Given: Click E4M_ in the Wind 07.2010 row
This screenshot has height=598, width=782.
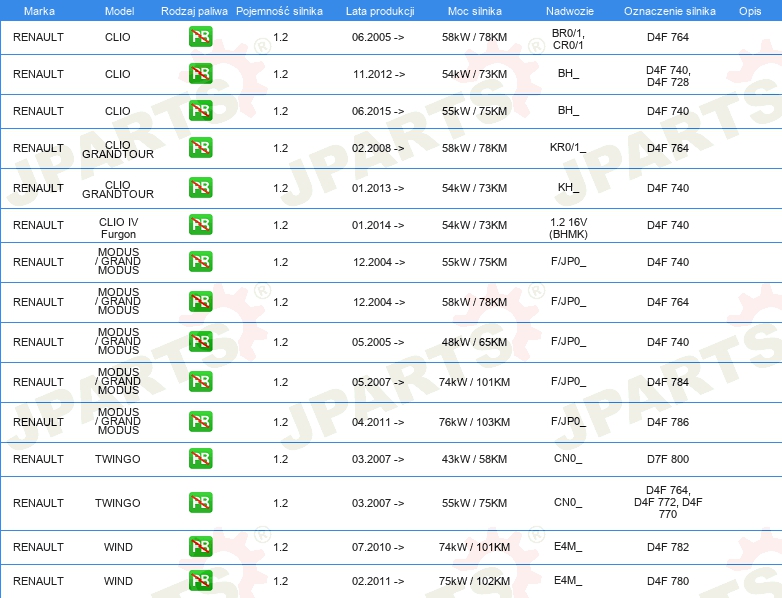Looking at the screenshot, I should point(568,546).
